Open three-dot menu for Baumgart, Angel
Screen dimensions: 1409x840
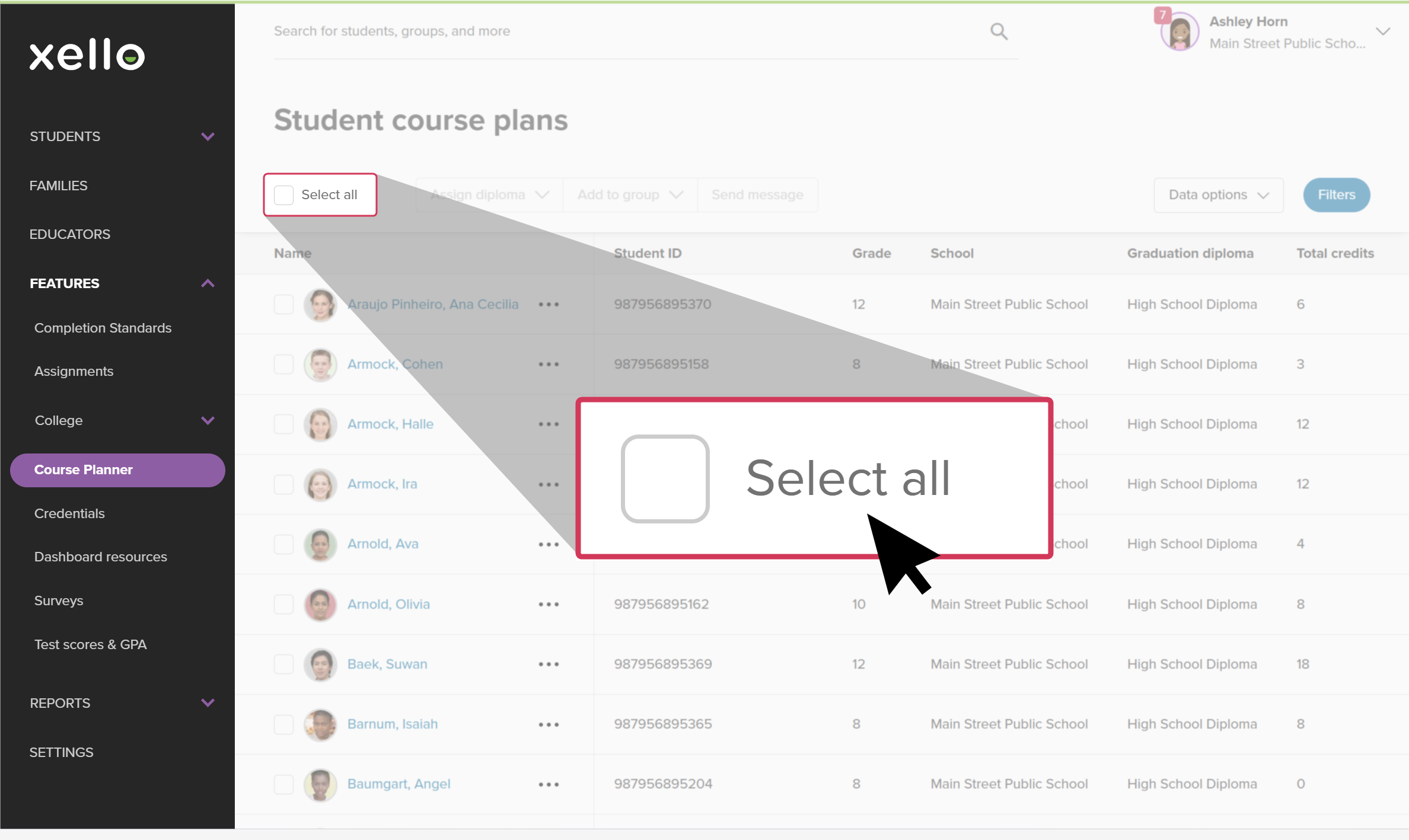(x=549, y=784)
